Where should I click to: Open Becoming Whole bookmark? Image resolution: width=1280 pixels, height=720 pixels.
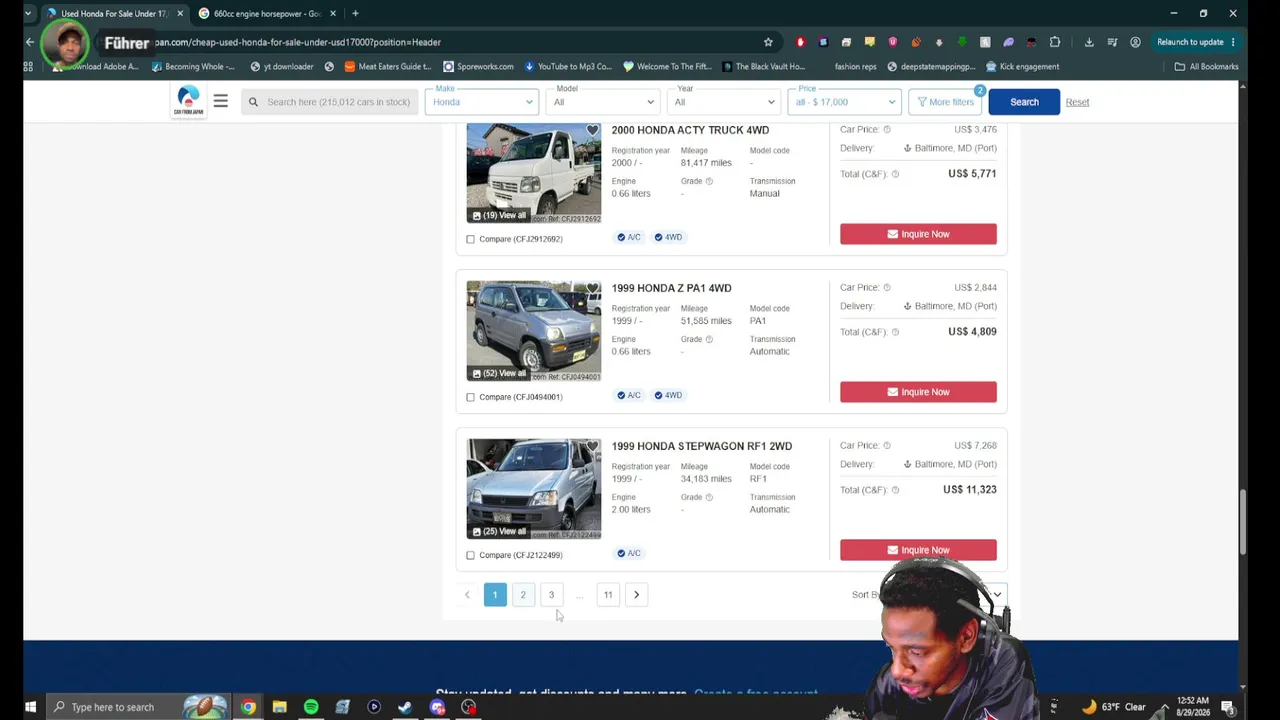point(193,67)
